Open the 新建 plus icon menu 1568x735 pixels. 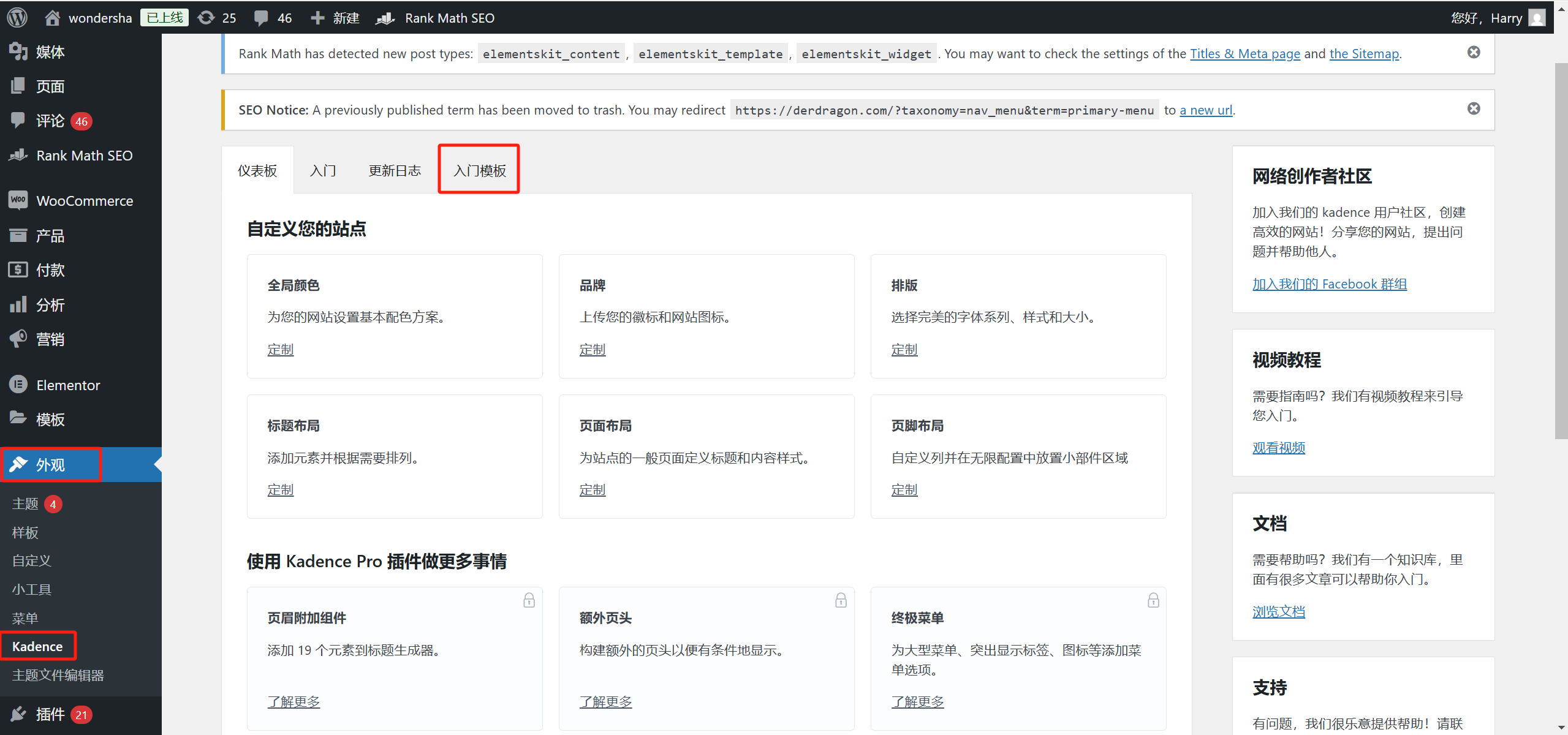point(317,17)
